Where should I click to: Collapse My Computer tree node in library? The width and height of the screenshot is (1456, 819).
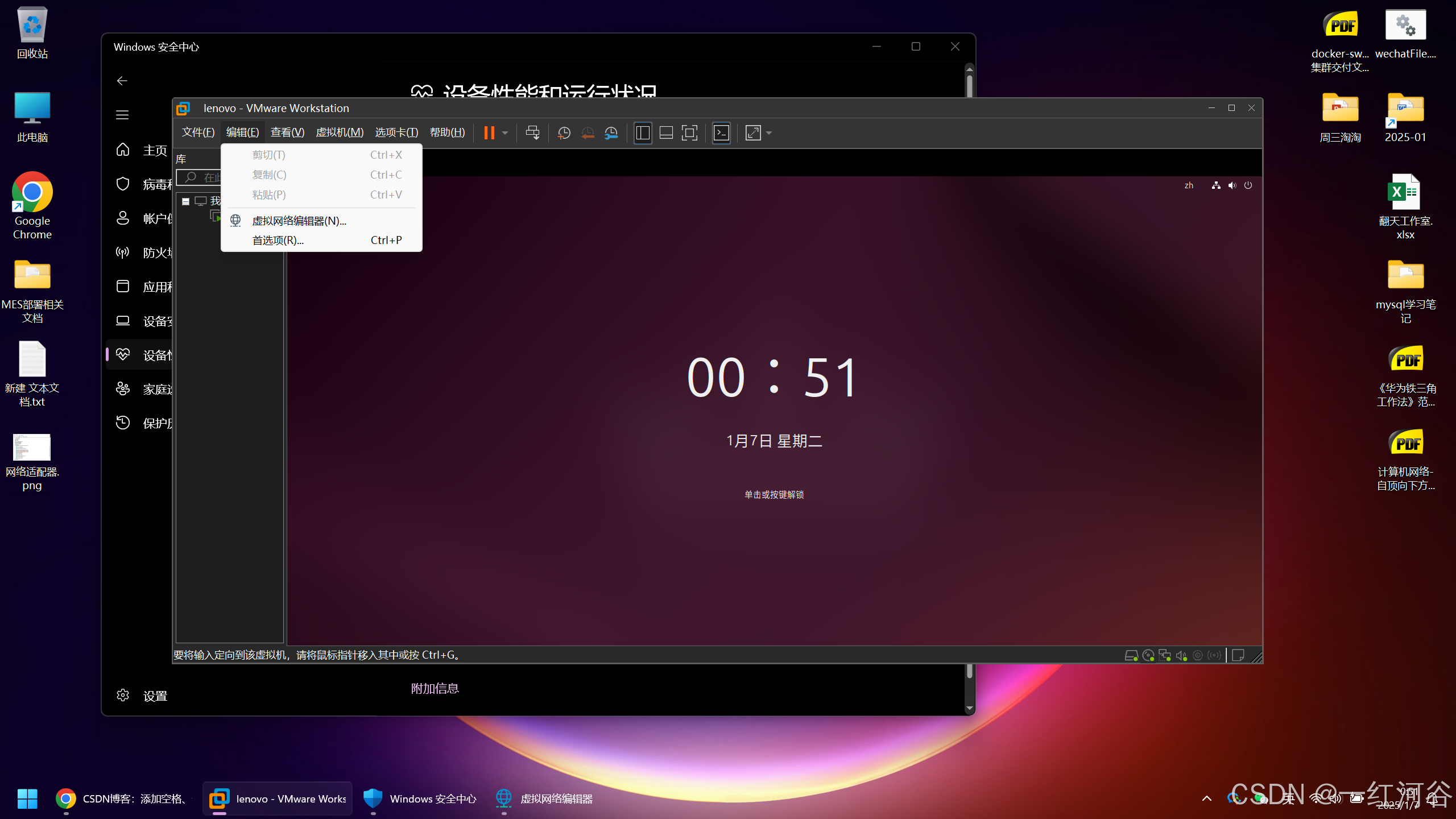tap(185, 201)
